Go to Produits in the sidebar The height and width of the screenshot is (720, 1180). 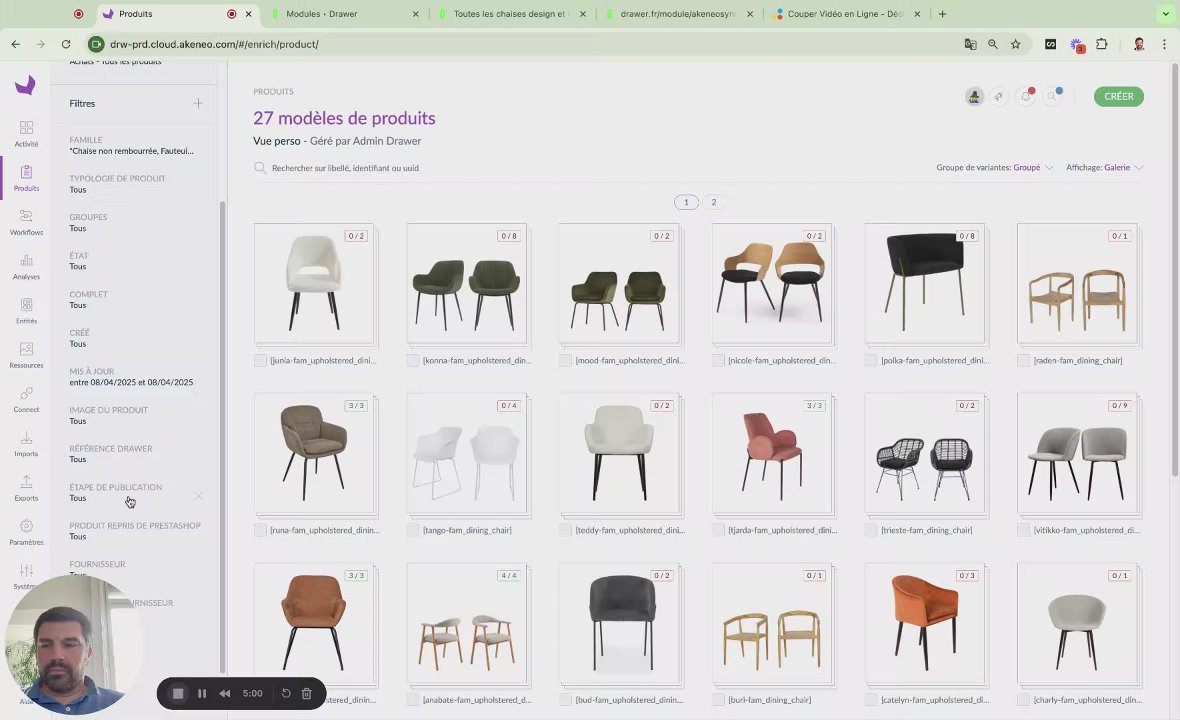(x=26, y=178)
